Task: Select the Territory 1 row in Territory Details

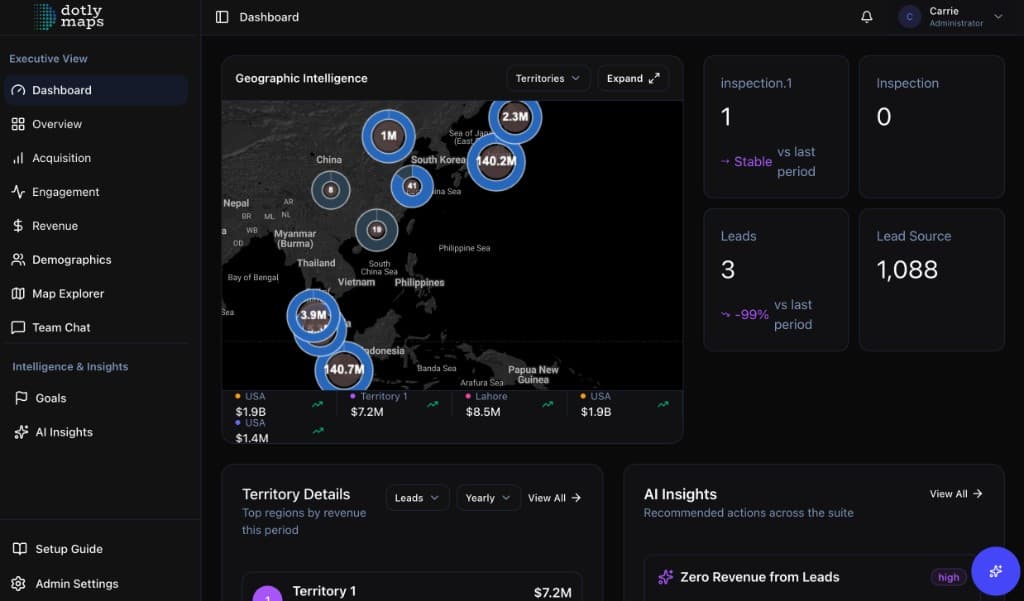Action: click(x=411, y=588)
